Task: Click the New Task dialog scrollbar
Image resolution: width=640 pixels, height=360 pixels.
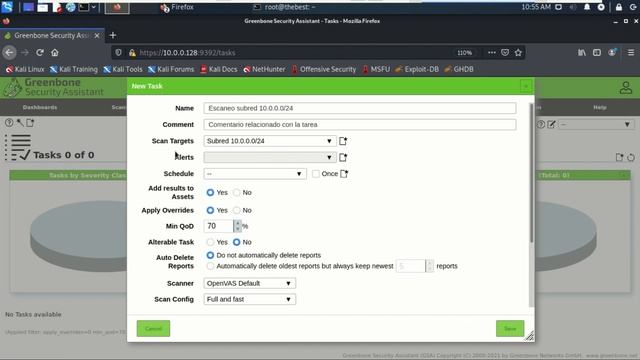Action: pos(531,173)
